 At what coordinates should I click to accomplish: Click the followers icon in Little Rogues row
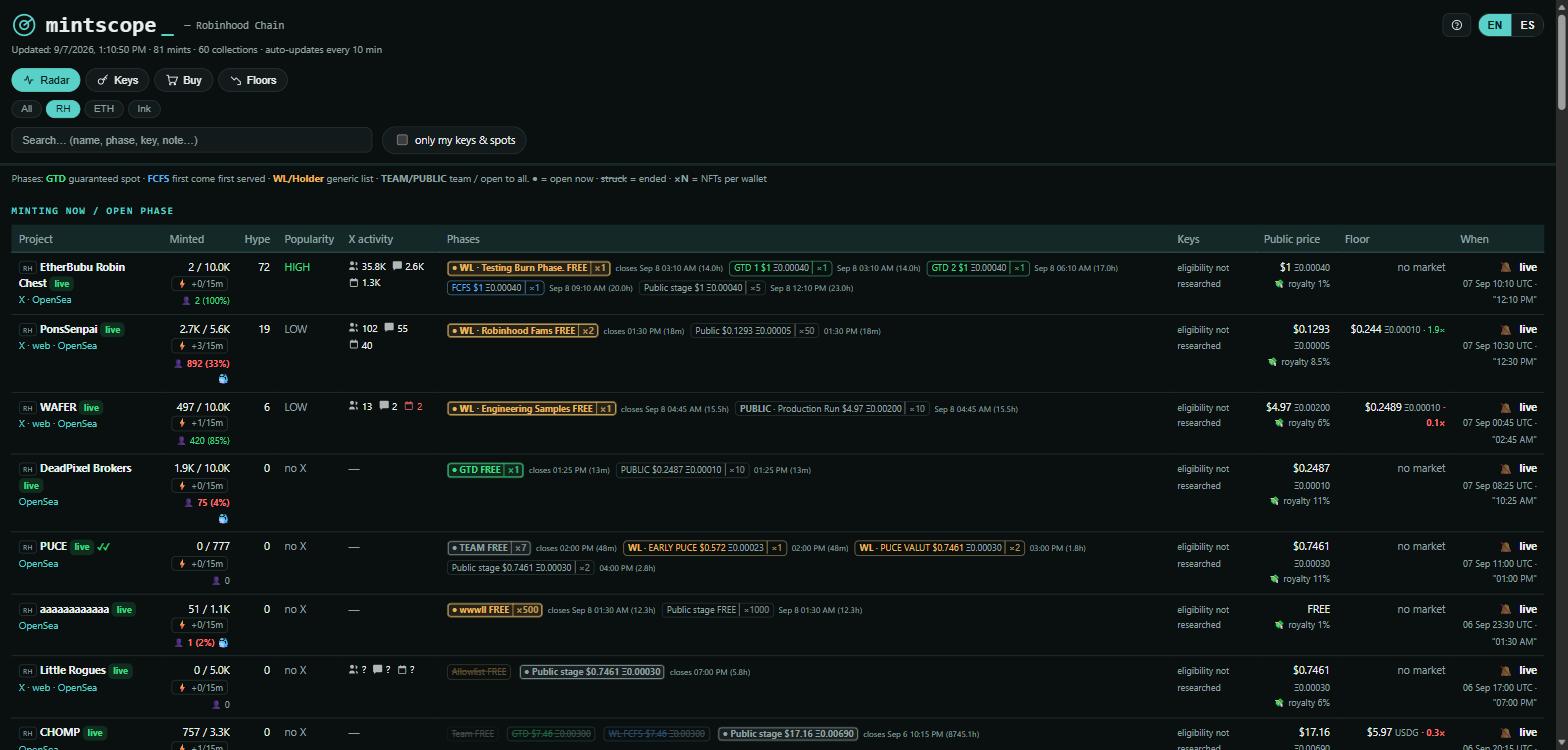click(x=353, y=670)
